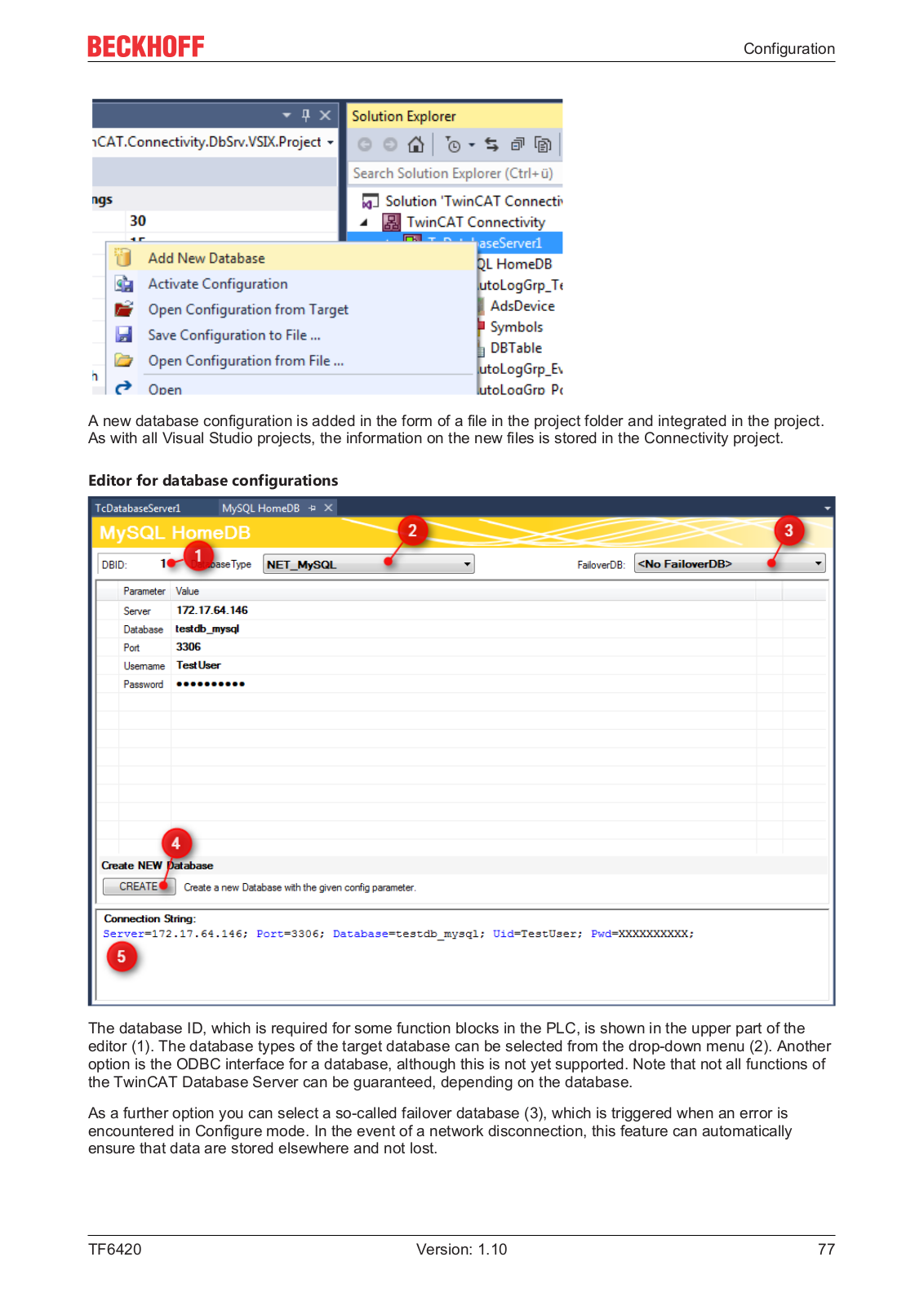The image size is (924, 1306).
Task: Click the Activate Configuration icon
Action: pos(123,284)
